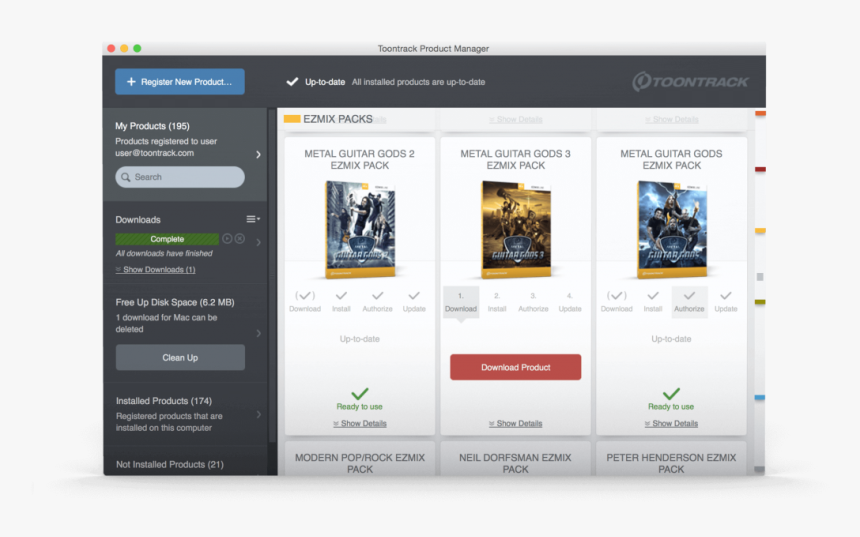Select 4. Update step of Metal Guitar Gods 3

pyautogui.click(x=570, y=302)
